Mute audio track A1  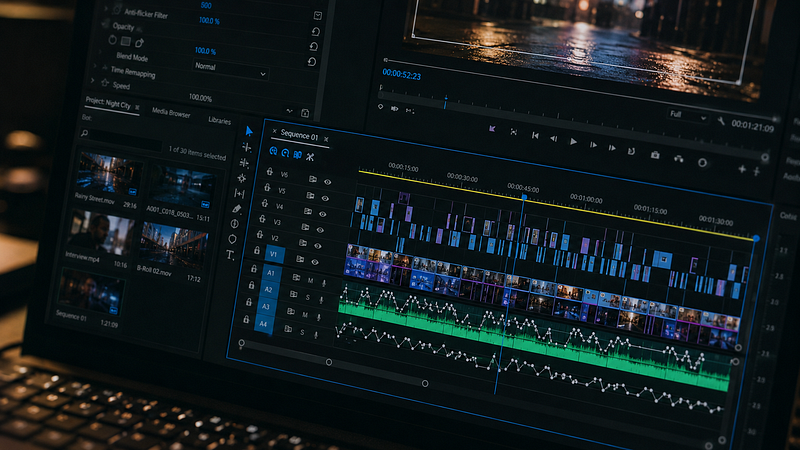tap(310, 280)
